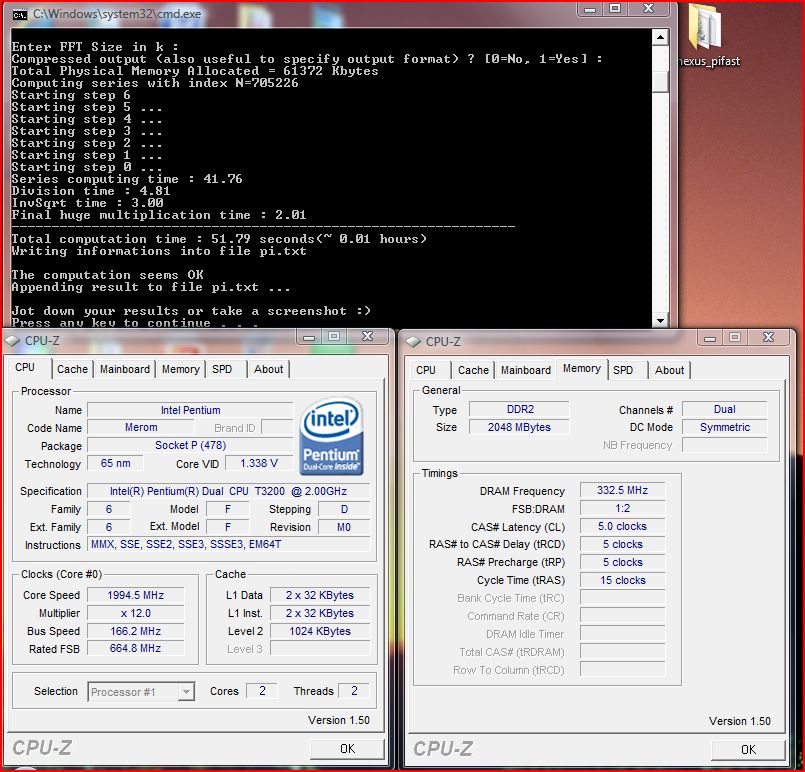
Task: Click the processor Name field 'Intel Pentium'
Action: click(190, 410)
